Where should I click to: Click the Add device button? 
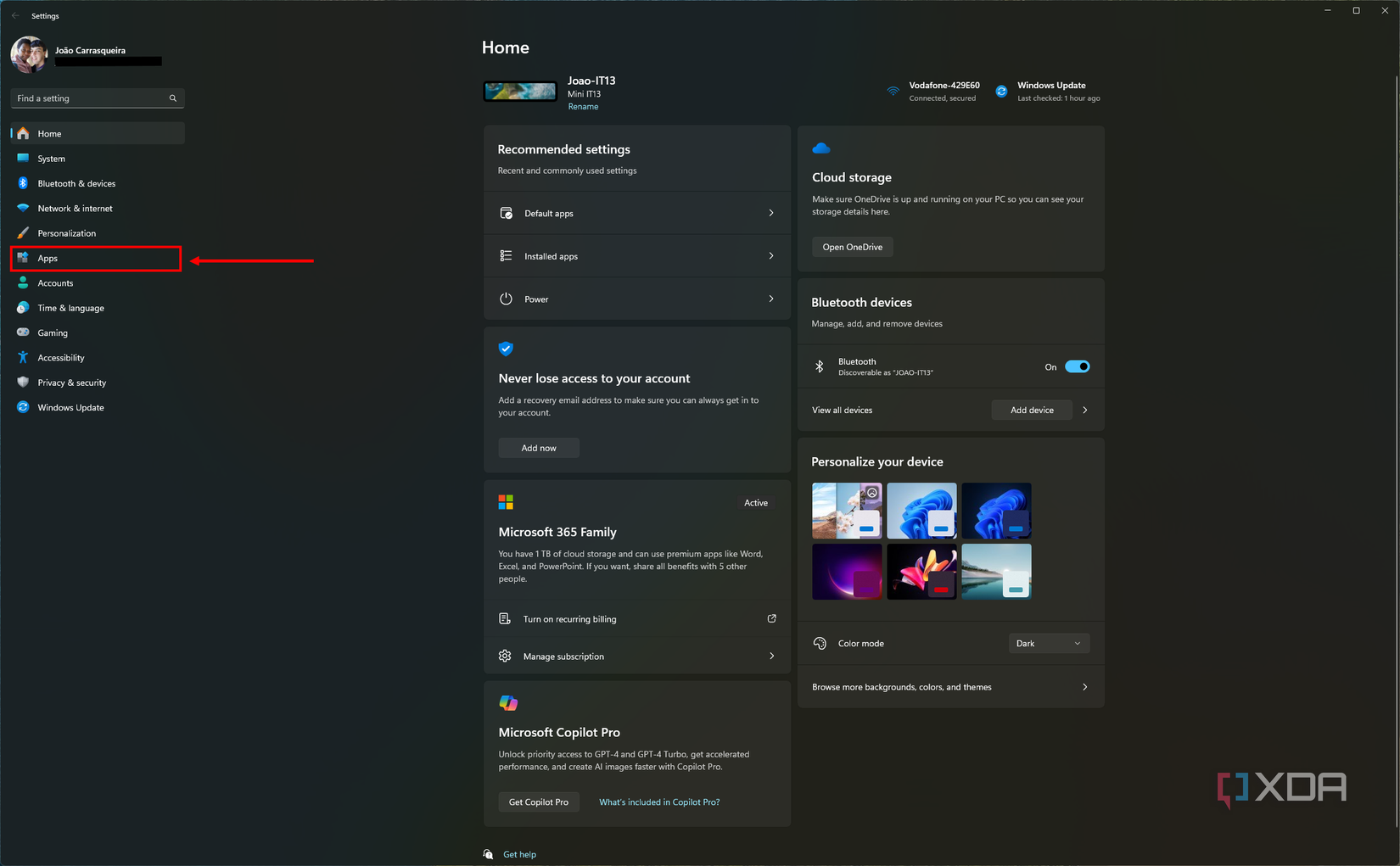[x=1032, y=410]
